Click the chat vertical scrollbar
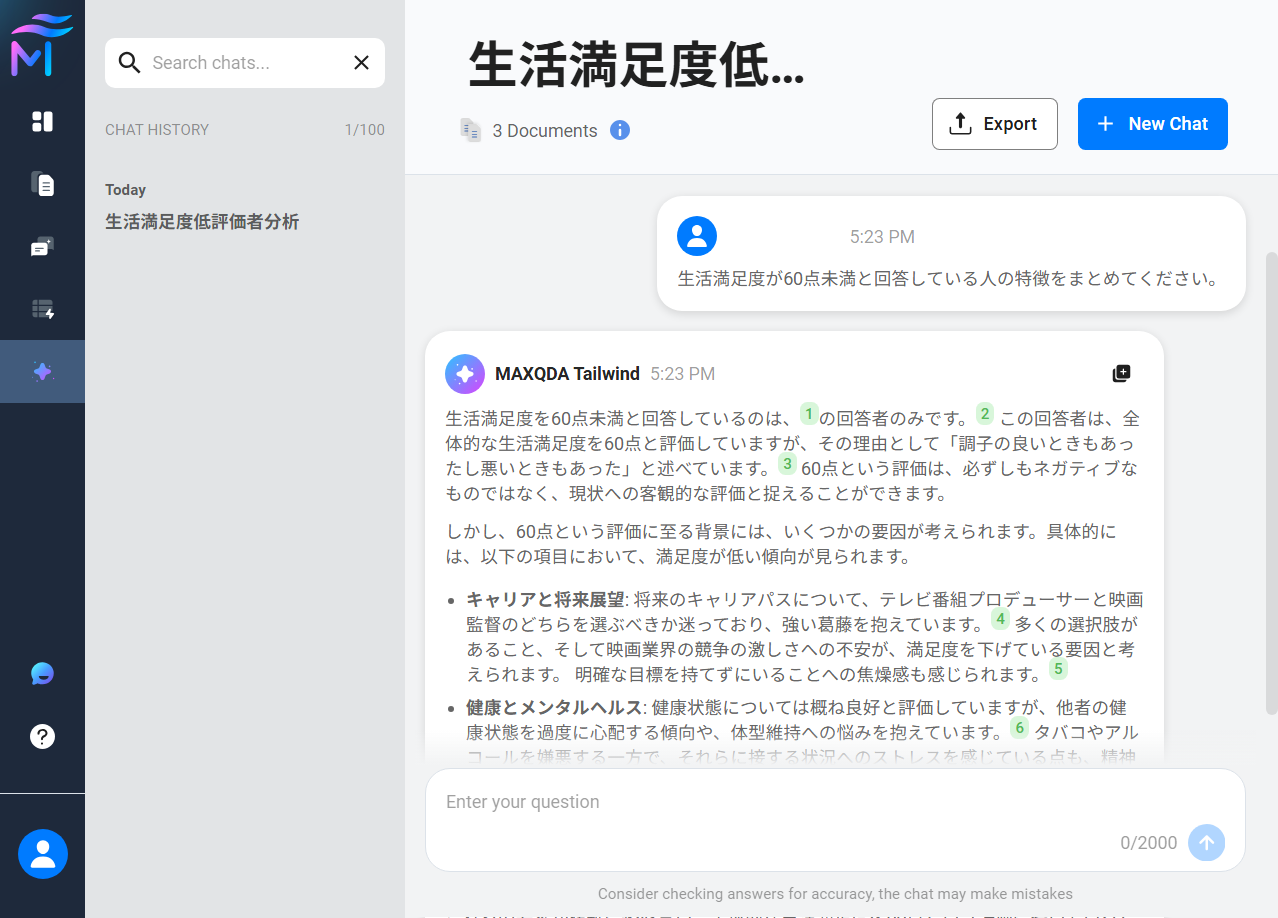Image resolution: width=1278 pixels, height=918 pixels. [x=1271, y=480]
